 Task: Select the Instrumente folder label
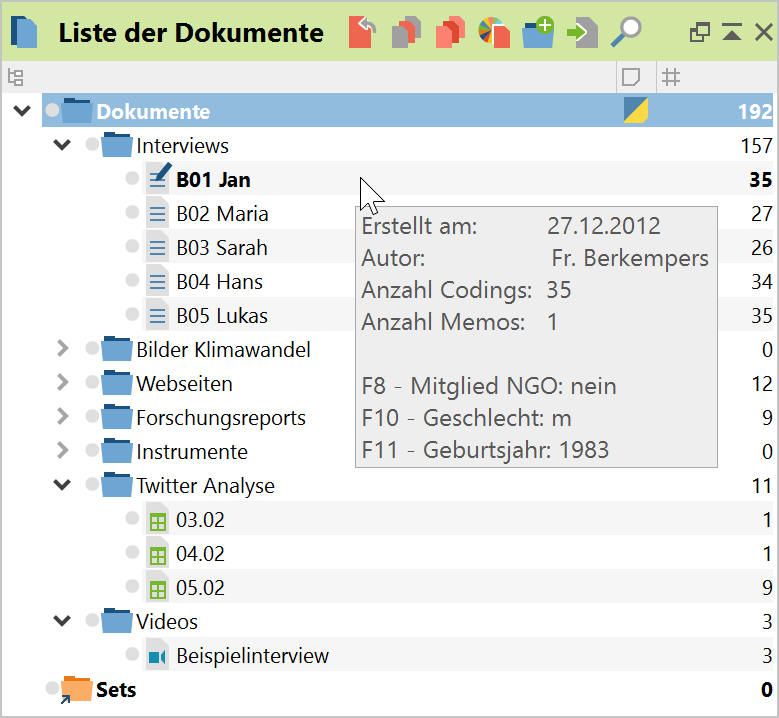[x=192, y=452]
